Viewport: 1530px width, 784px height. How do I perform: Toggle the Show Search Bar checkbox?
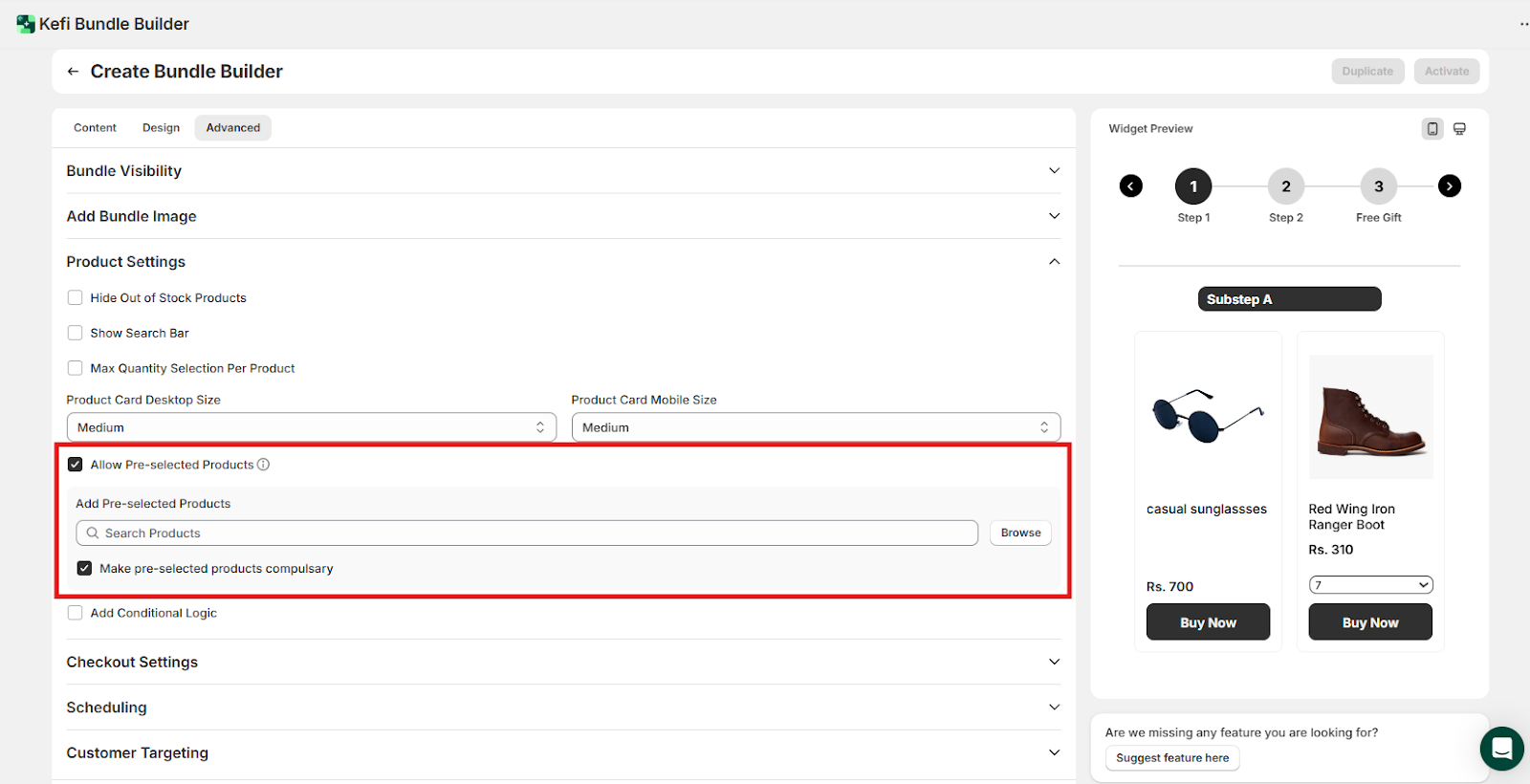(x=75, y=334)
